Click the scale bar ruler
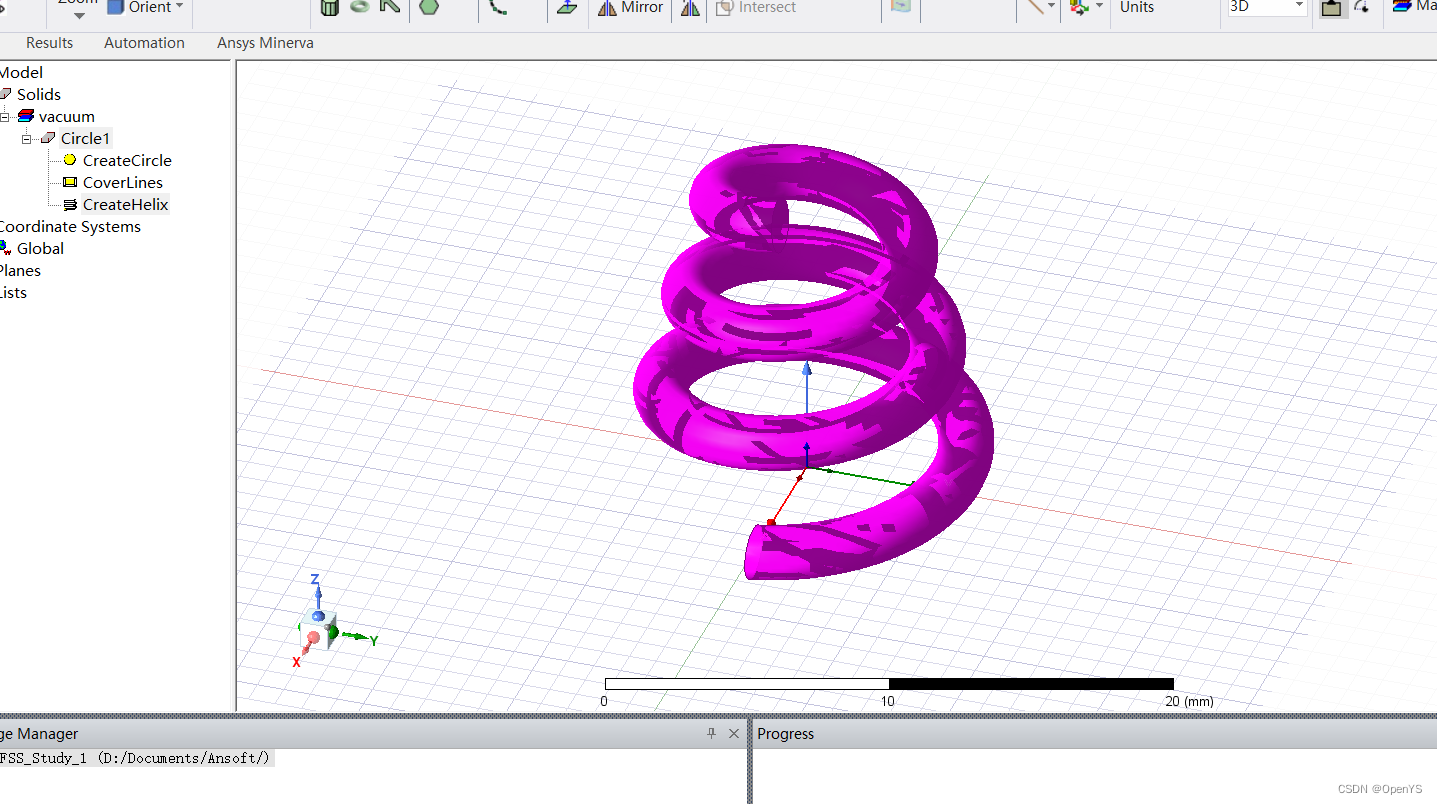The width and height of the screenshot is (1437, 804). tap(889, 684)
